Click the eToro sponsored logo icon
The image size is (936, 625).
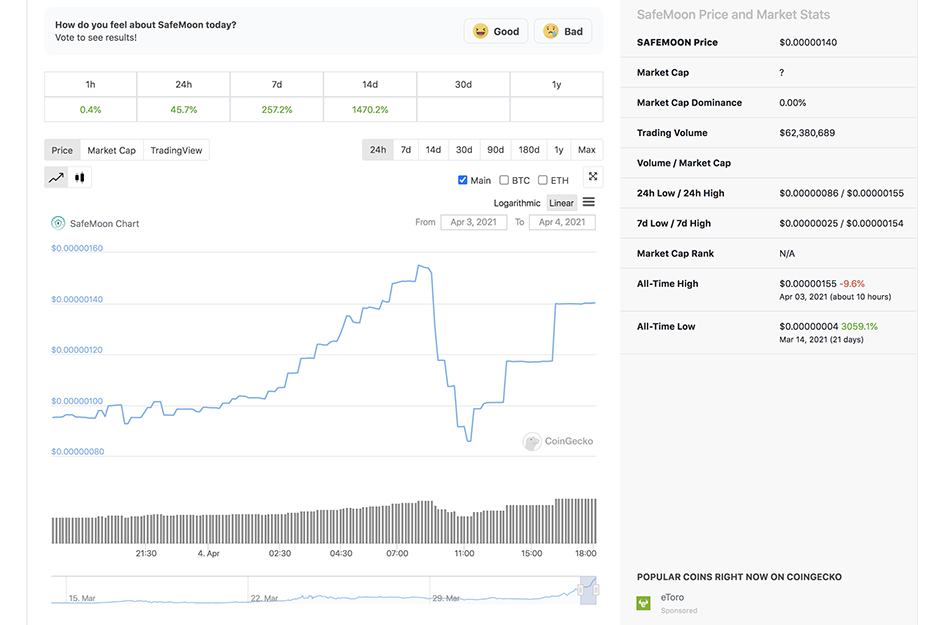point(644,603)
